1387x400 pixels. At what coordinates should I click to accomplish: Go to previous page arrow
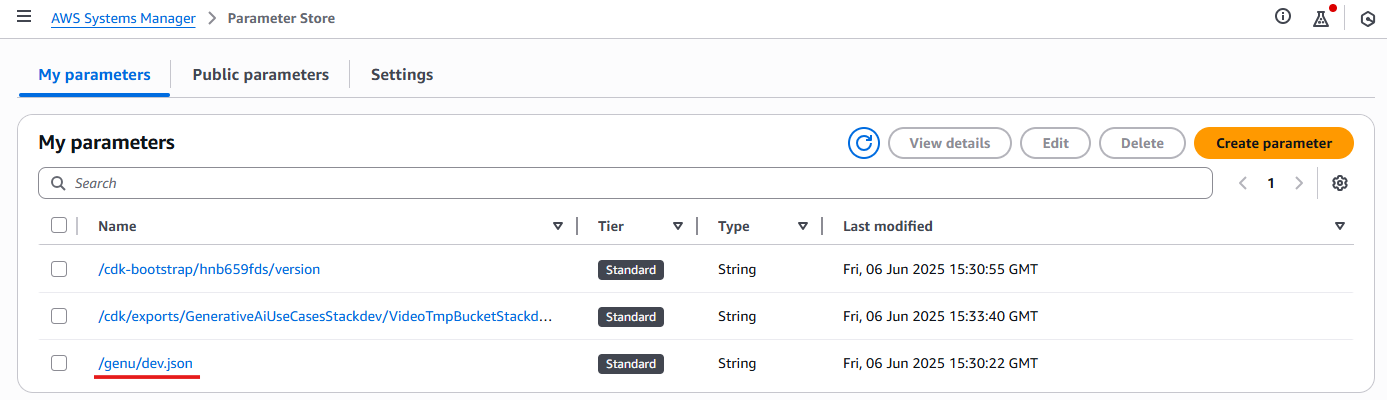click(1243, 183)
